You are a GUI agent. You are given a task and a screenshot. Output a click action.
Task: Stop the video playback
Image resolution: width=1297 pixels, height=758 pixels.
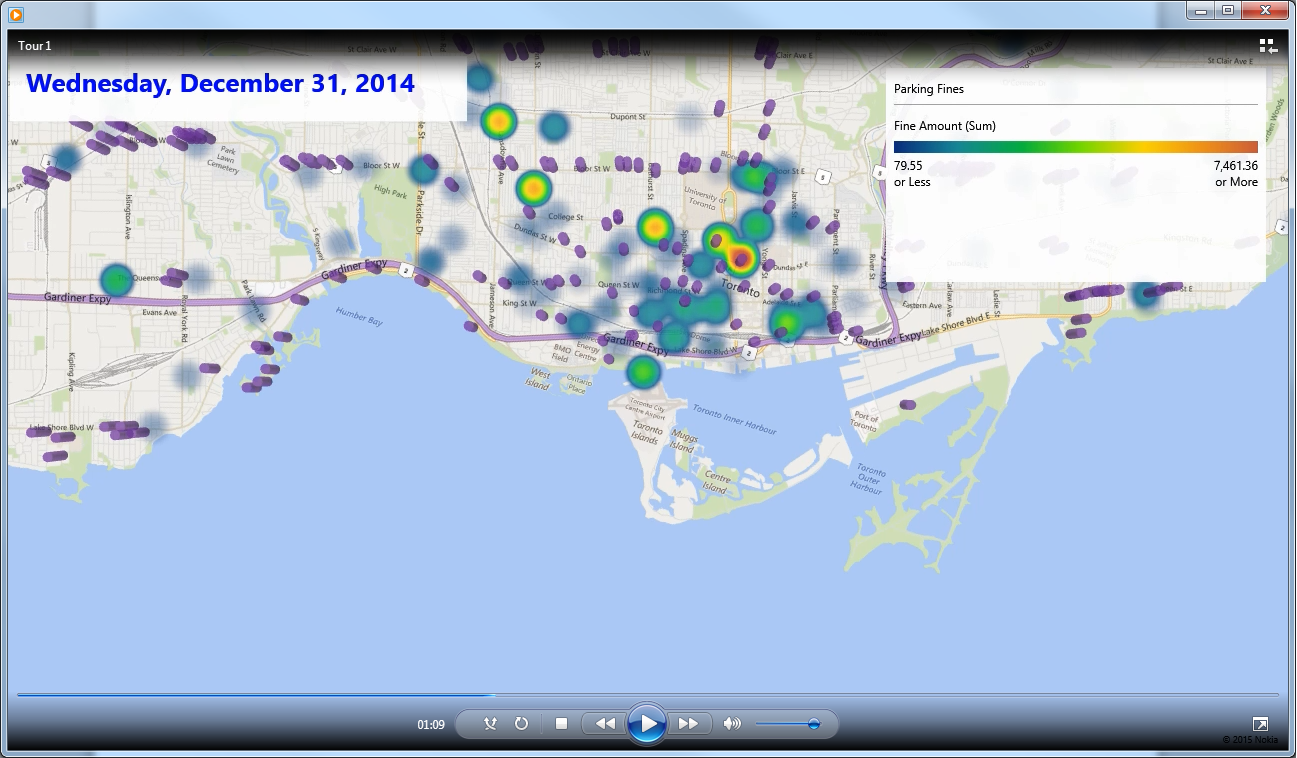click(x=561, y=723)
